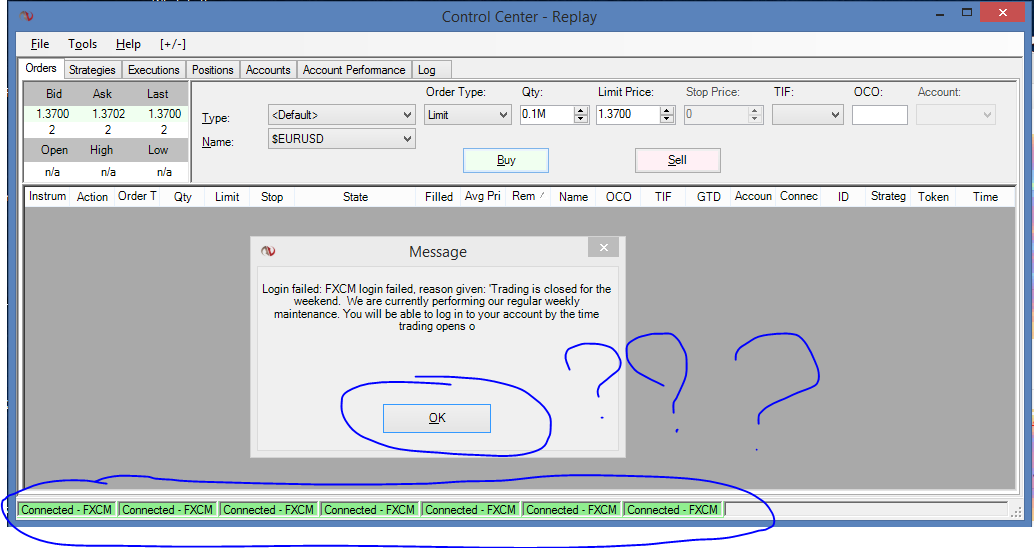Click last Connected - FXCM status indicator

click(673, 510)
